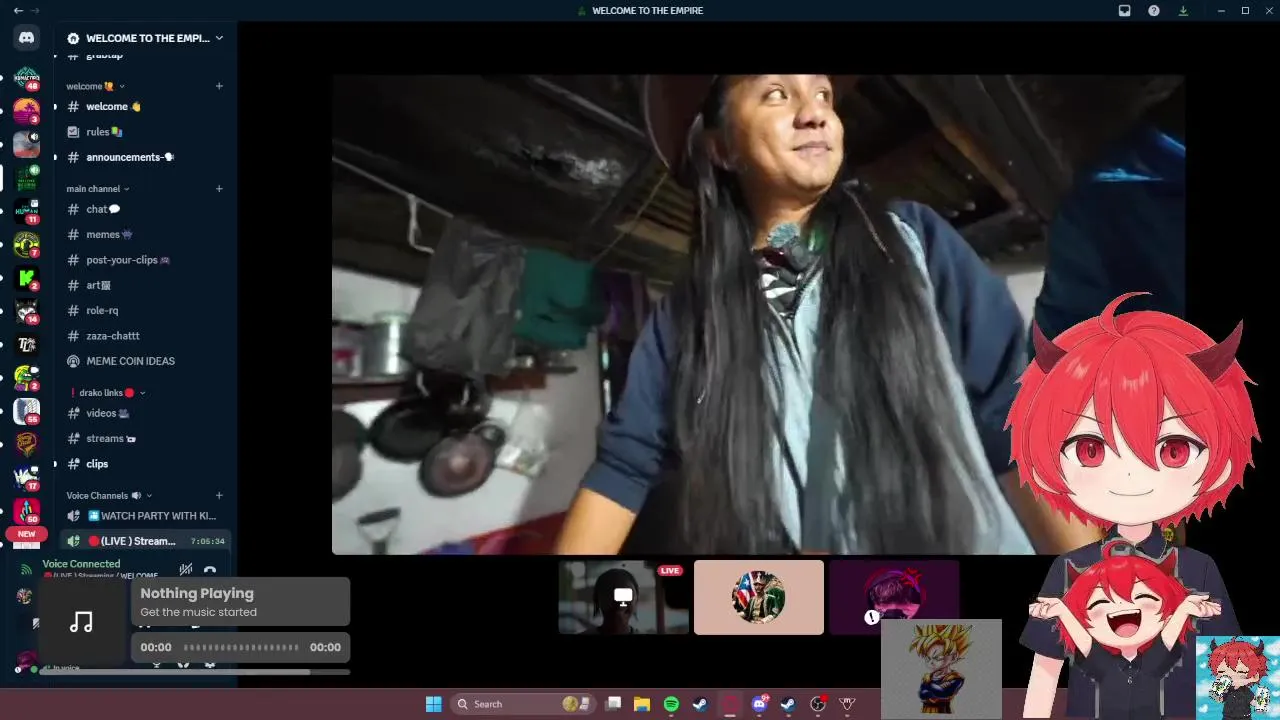Open first Steam icon on taskbar
Viewport: 1280px width, 720px height.
coord(700,704)
